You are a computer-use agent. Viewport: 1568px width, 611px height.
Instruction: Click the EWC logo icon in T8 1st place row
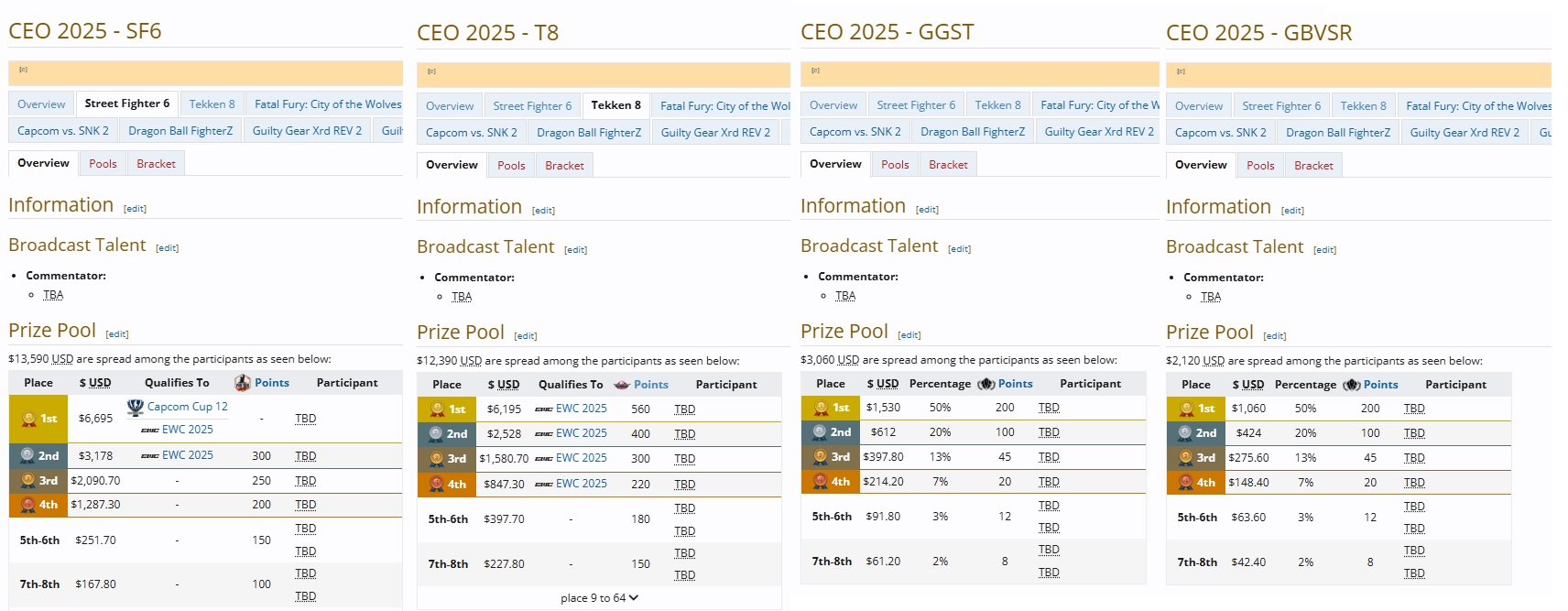coord(544,409)
